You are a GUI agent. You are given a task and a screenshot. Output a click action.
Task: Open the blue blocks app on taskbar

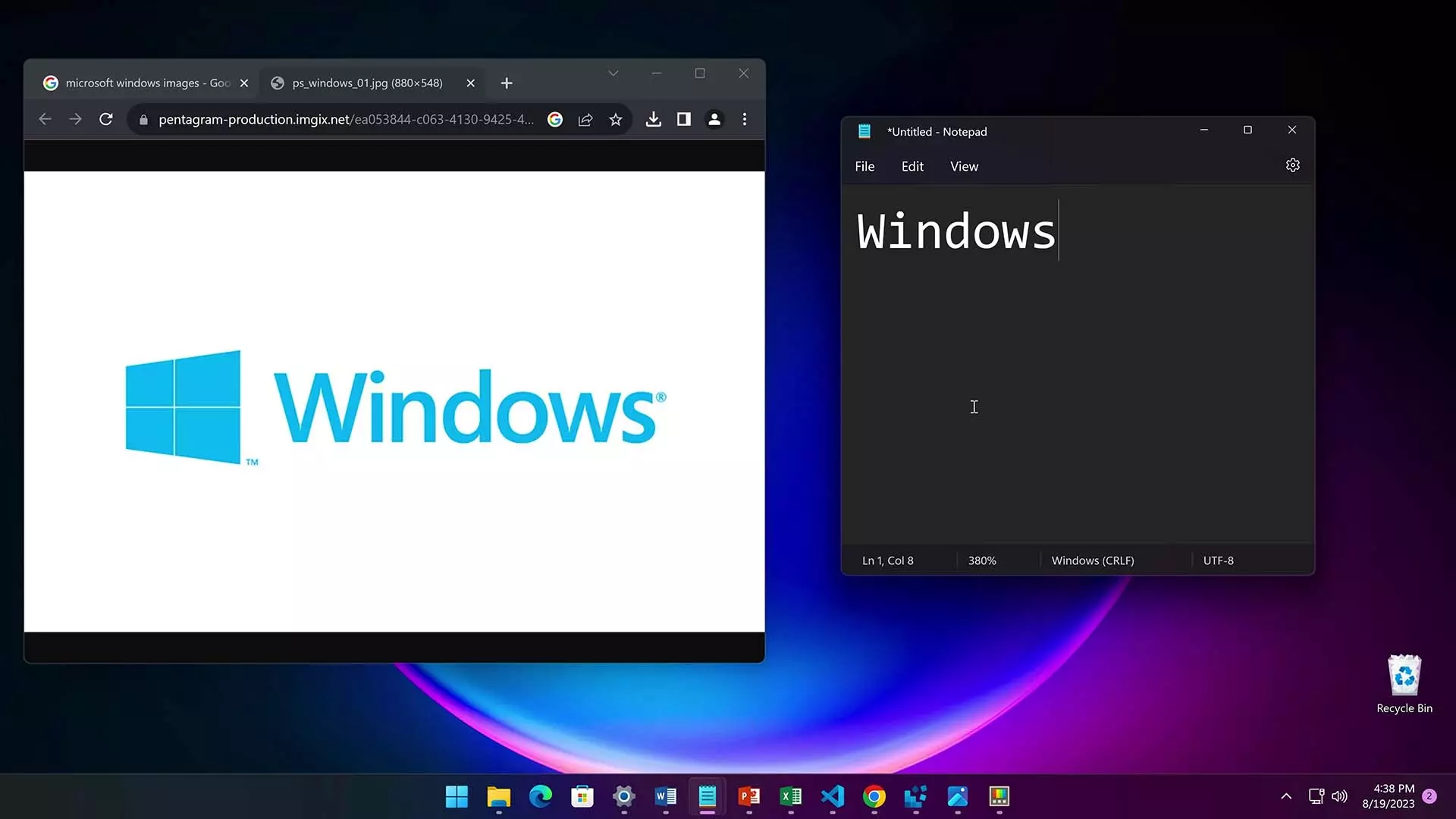(x=915, y=796)
